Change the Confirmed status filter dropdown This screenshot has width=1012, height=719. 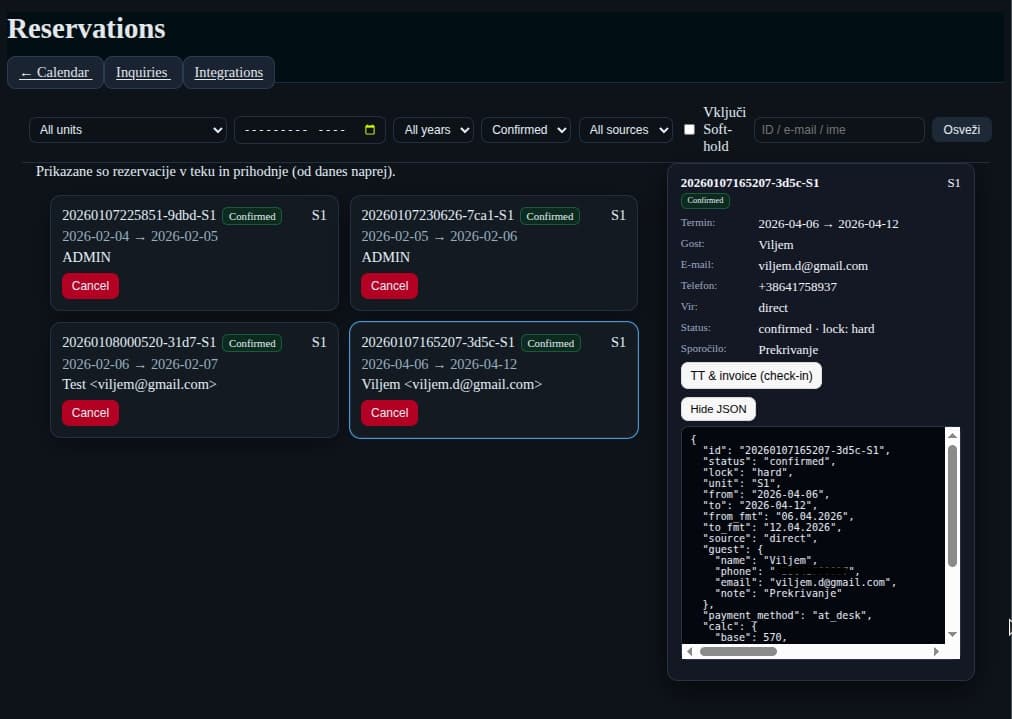pos(525,129)
